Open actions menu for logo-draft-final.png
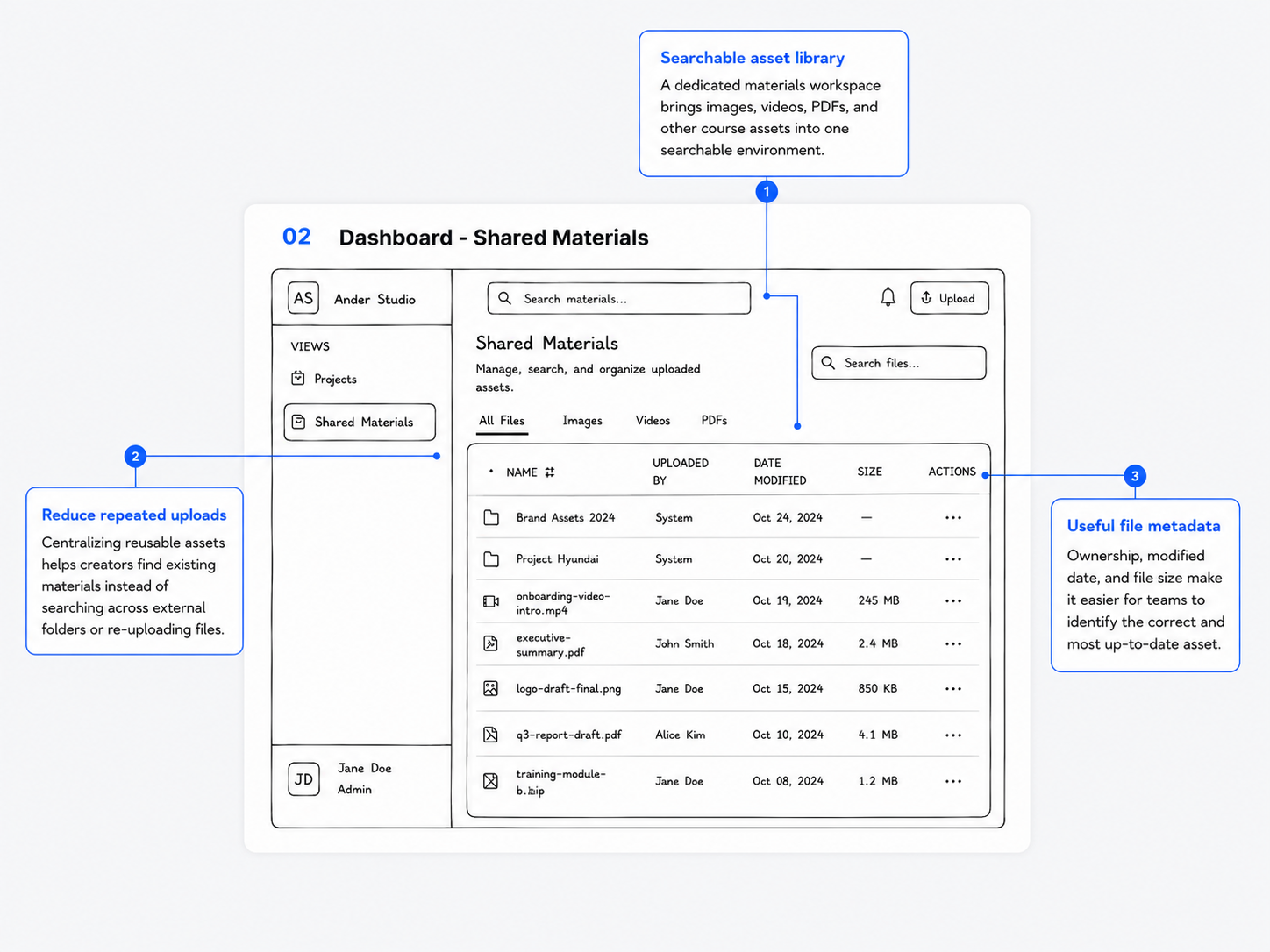Viewport: 1270px width, 952px height. click(x=953, y=689)
